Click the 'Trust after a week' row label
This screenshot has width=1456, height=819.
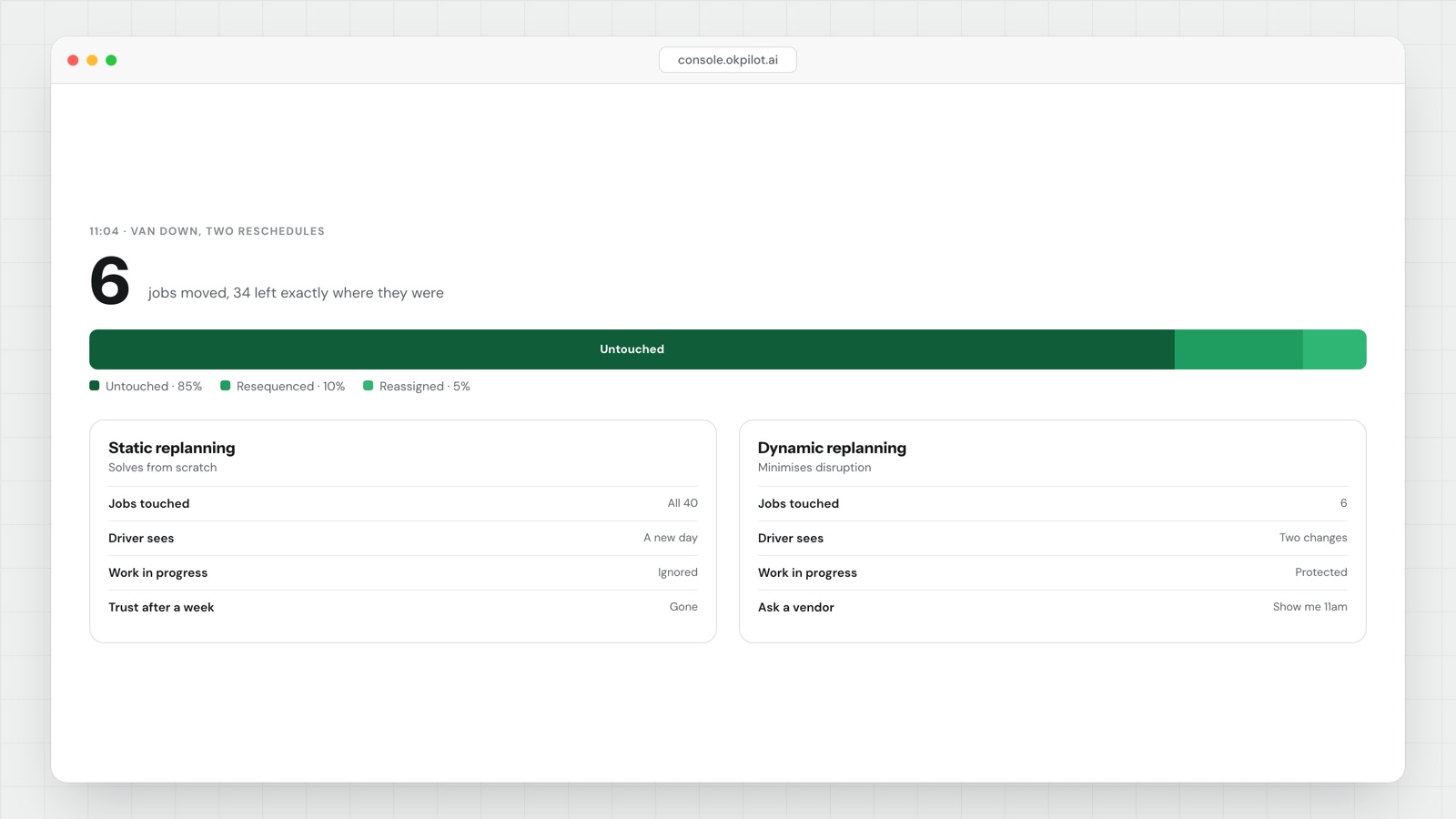tap(161, 607)
